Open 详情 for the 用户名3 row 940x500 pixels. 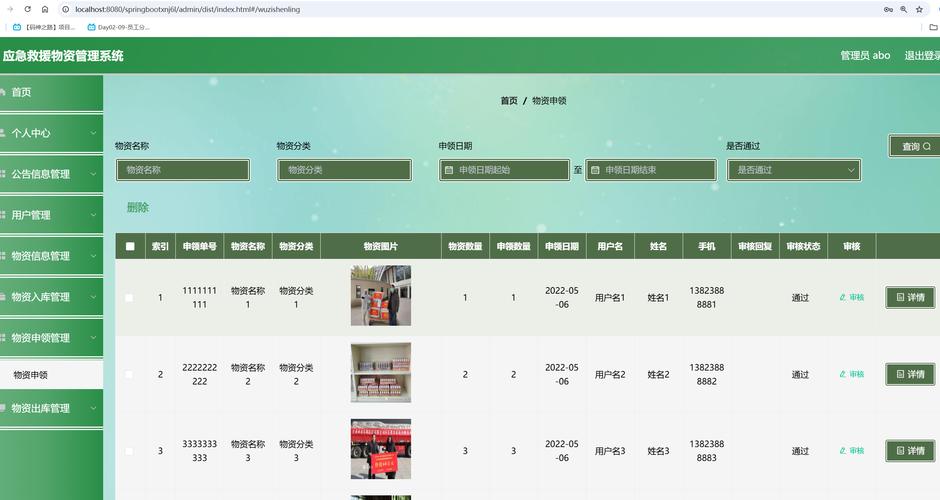coord(910,451)
